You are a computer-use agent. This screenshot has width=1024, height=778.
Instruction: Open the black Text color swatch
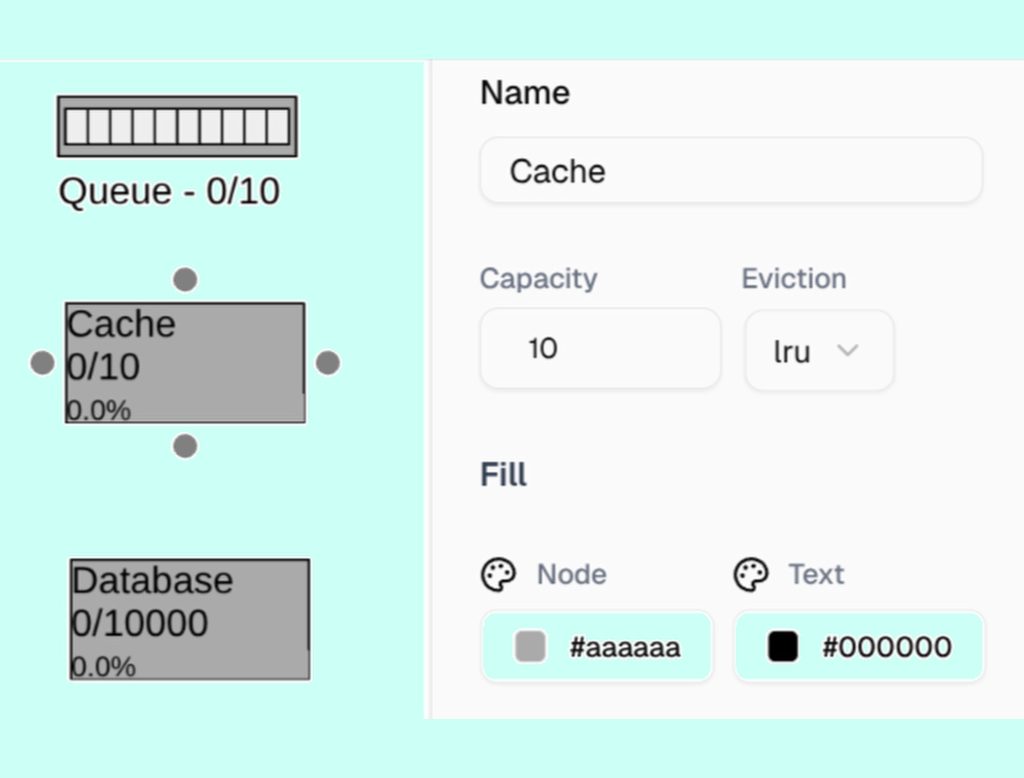click(x=783, y=647)
